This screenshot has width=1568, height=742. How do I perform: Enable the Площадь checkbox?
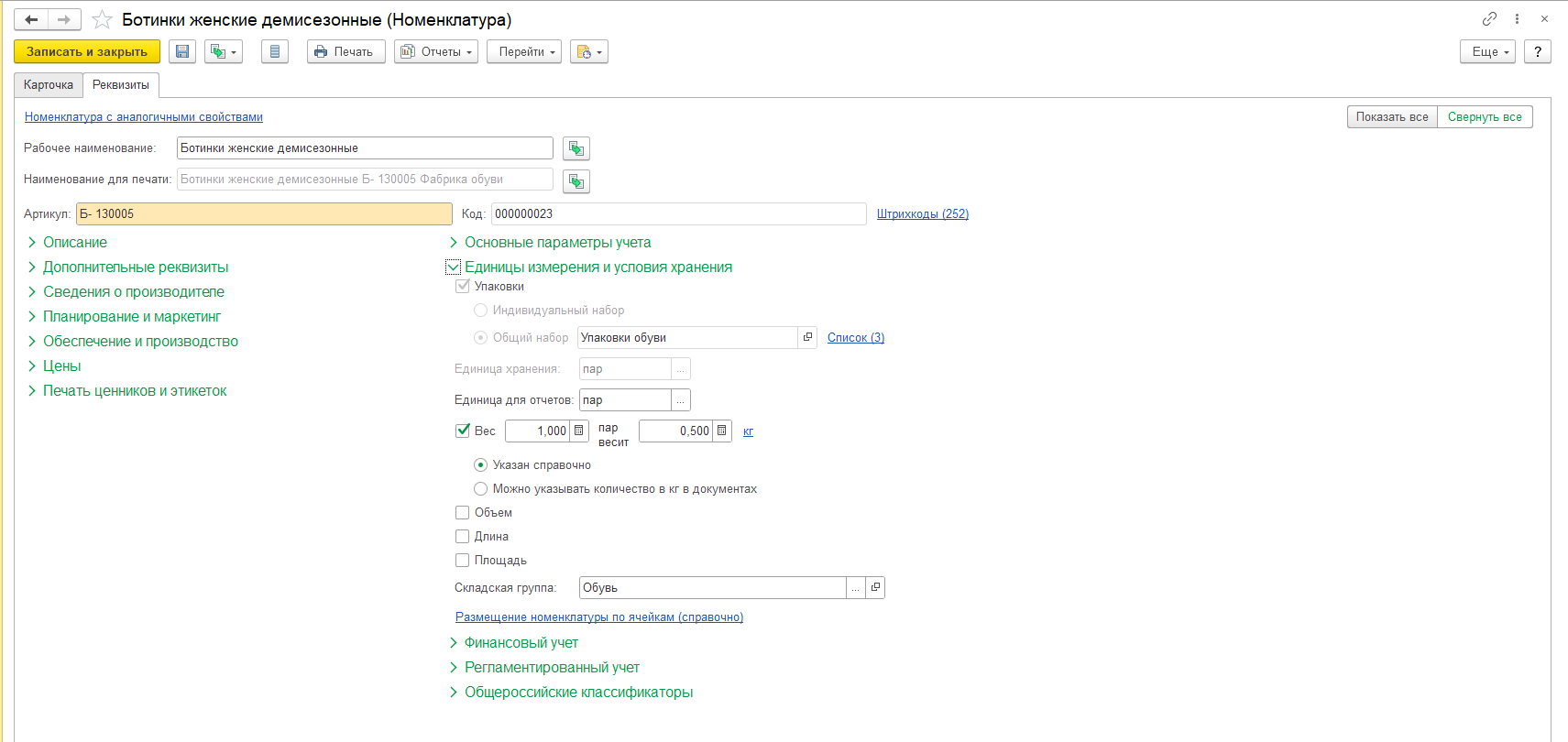[x=463, y=561]
